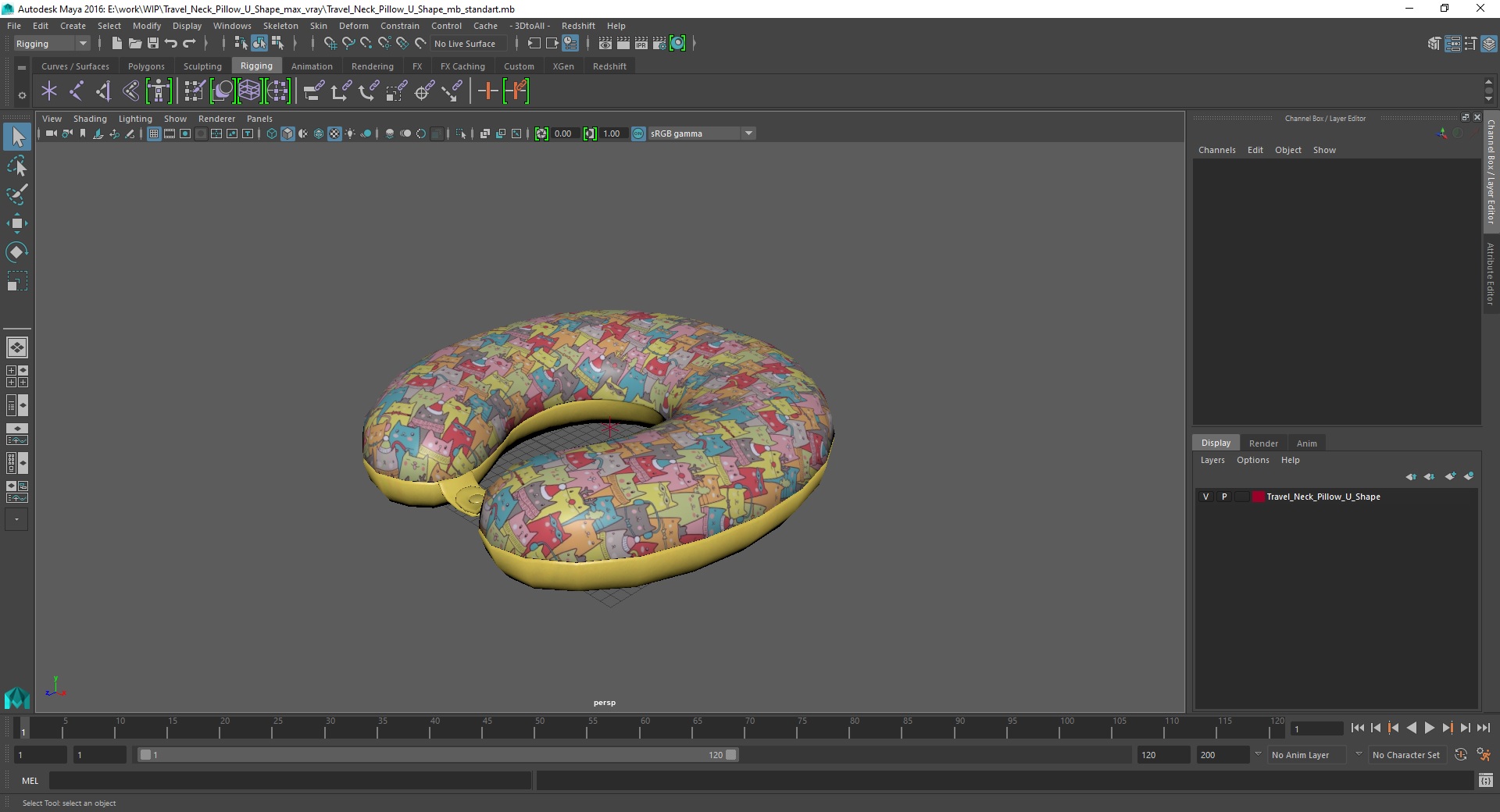The height and width of the screenshot is (812, 1500).
Task: Open the Skeleton menu
Action: [x=280, y=26]
